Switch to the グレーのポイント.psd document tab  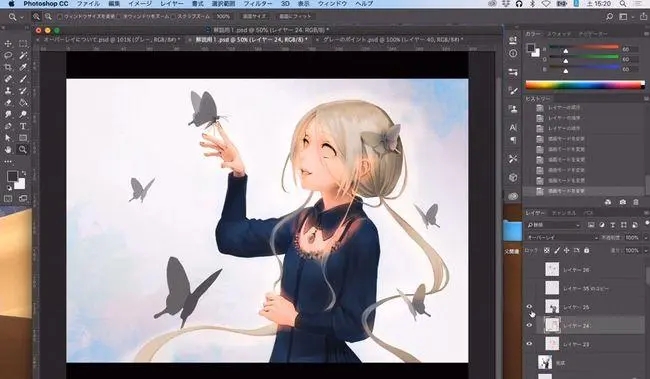tap(393, 40)
